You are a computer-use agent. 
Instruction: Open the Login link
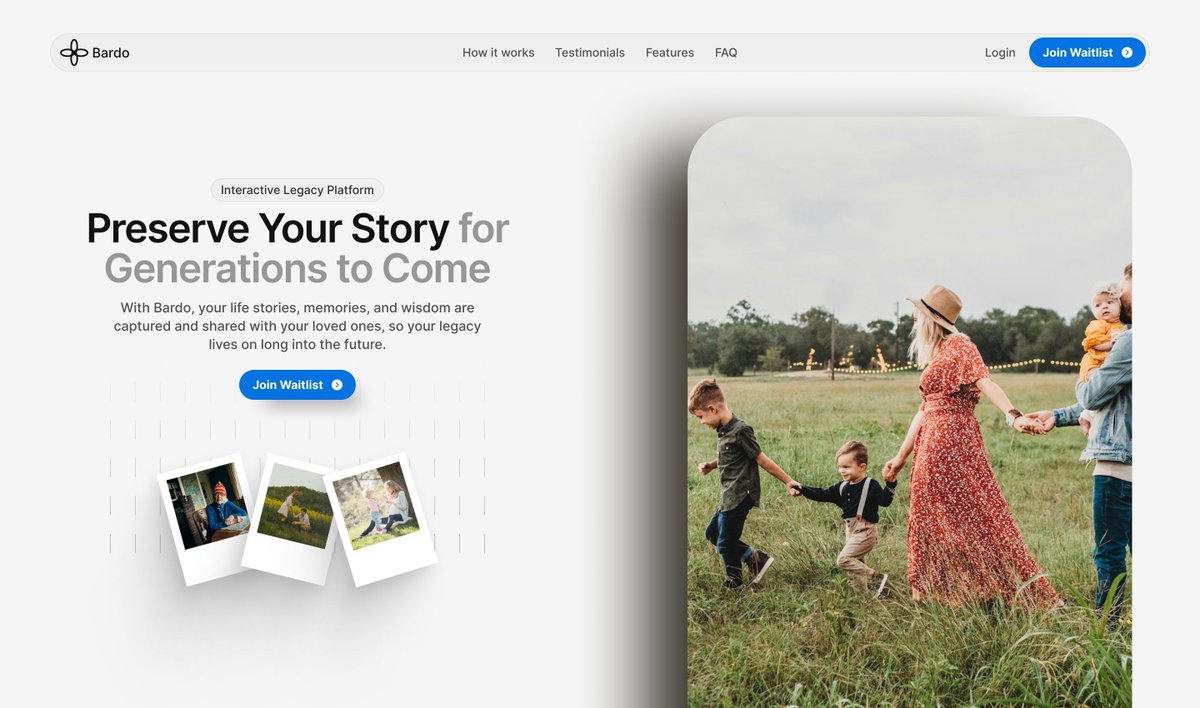click(1000, 53)
